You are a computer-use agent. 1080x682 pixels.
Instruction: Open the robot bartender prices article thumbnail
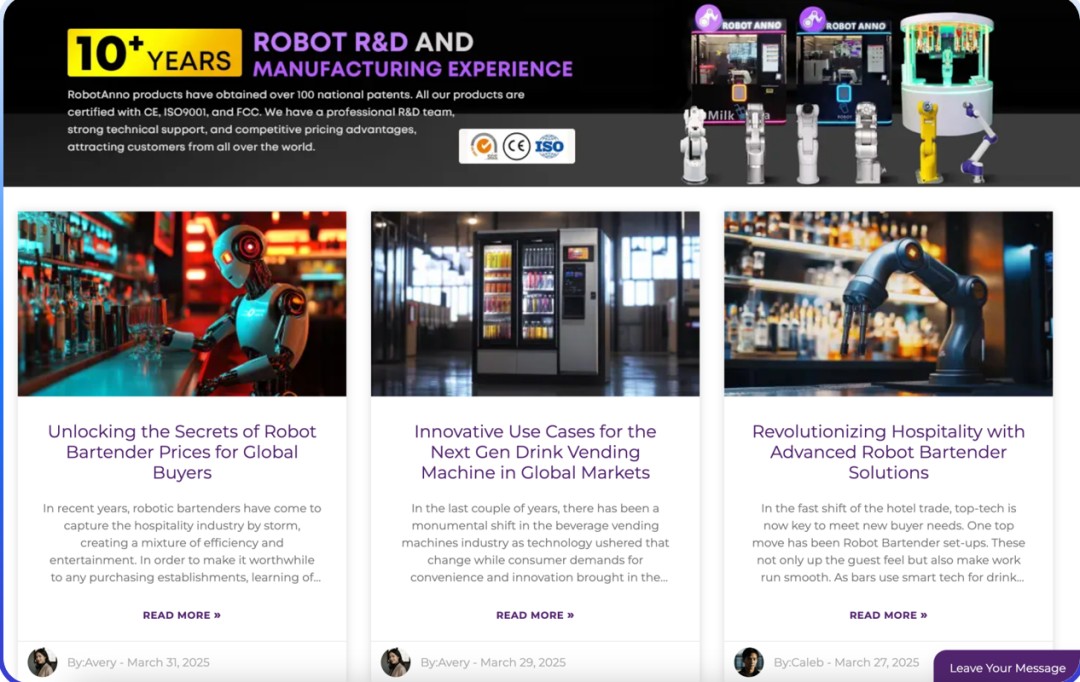click(x=182, y=303)
